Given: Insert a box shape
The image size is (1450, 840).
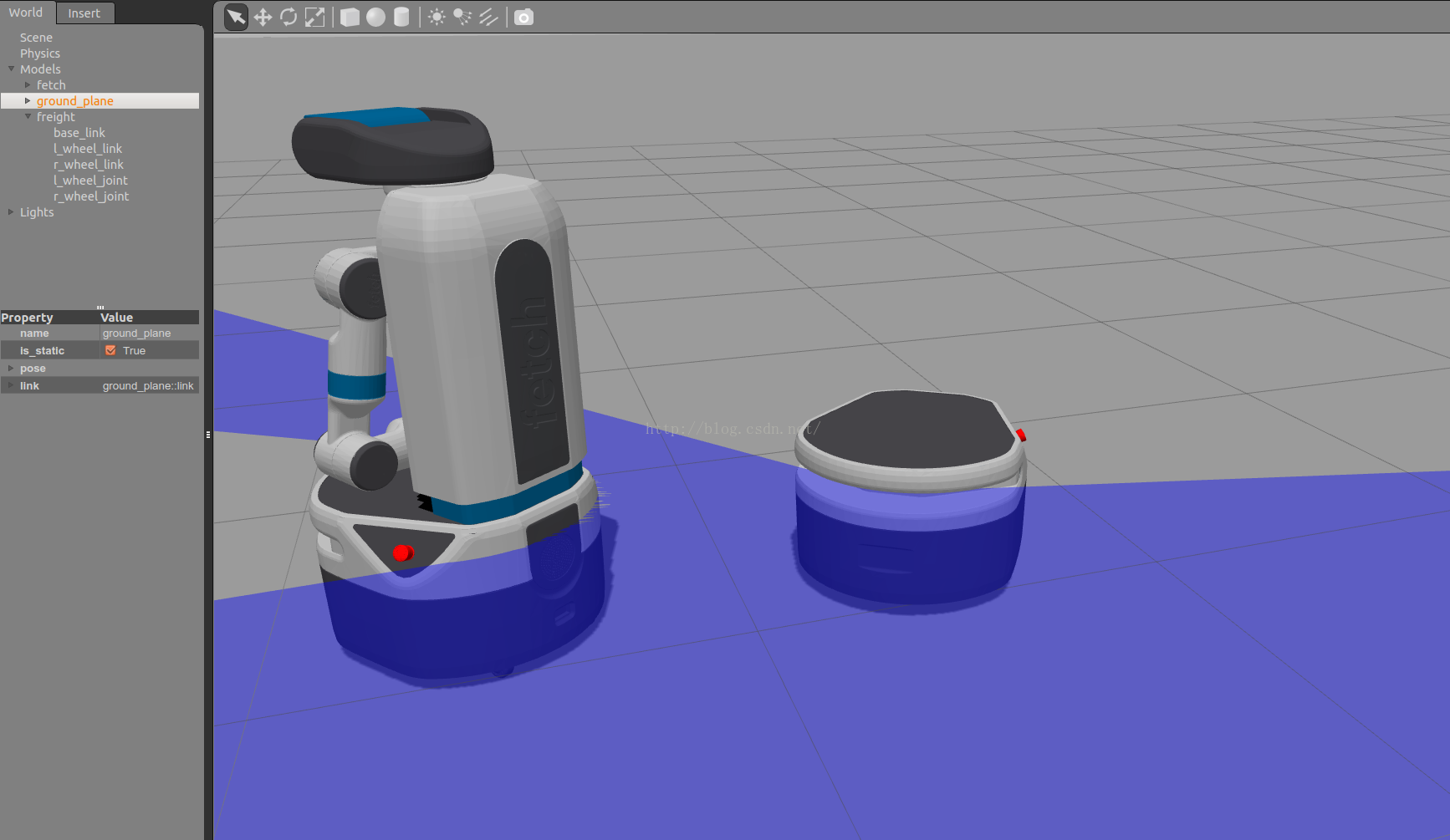Looking at the screenshot, I should (350, 17).
